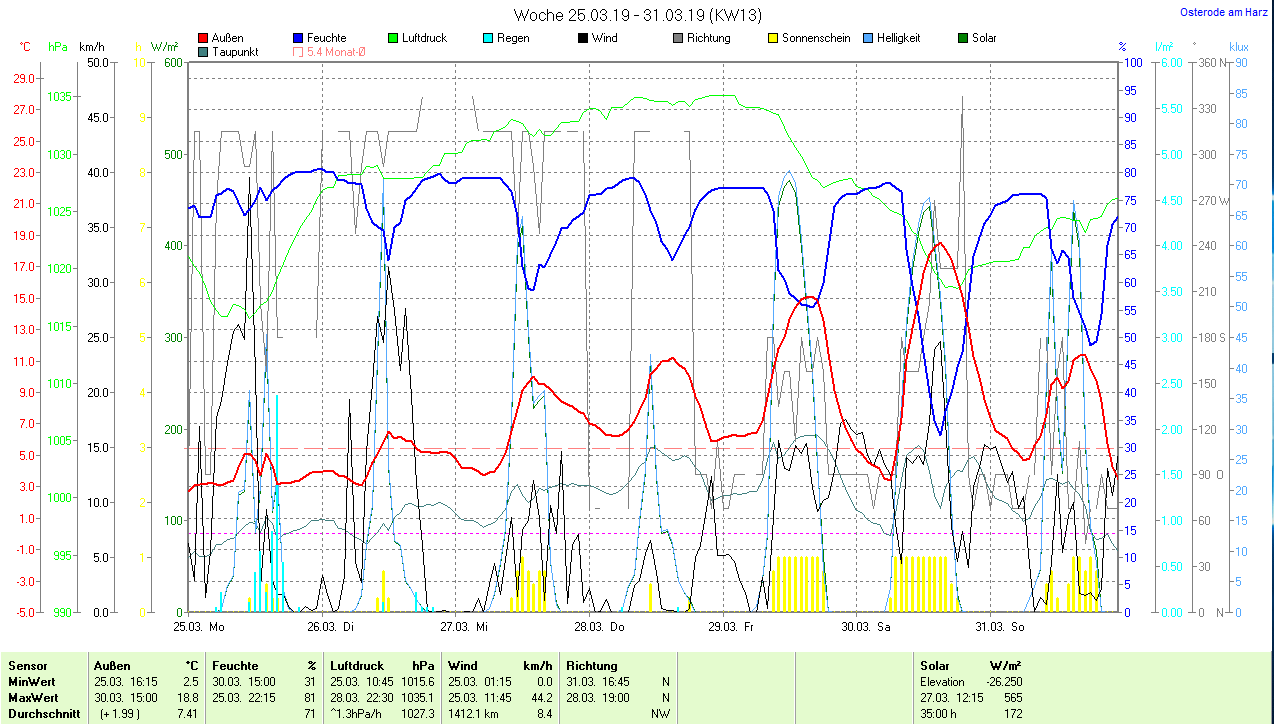Click the red Außen legend swatch
The image size is (1274, 724).
coord(203,38)
